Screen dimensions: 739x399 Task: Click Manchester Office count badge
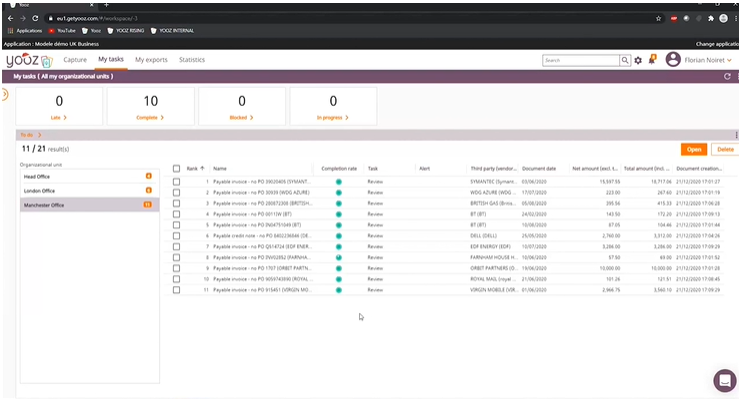coord(148,205)
